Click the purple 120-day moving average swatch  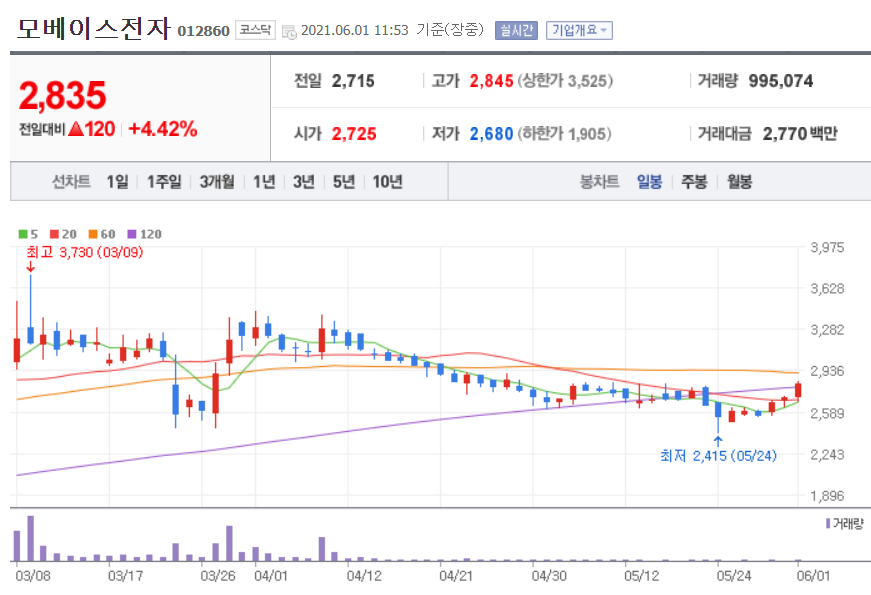(x=132, y=234)
